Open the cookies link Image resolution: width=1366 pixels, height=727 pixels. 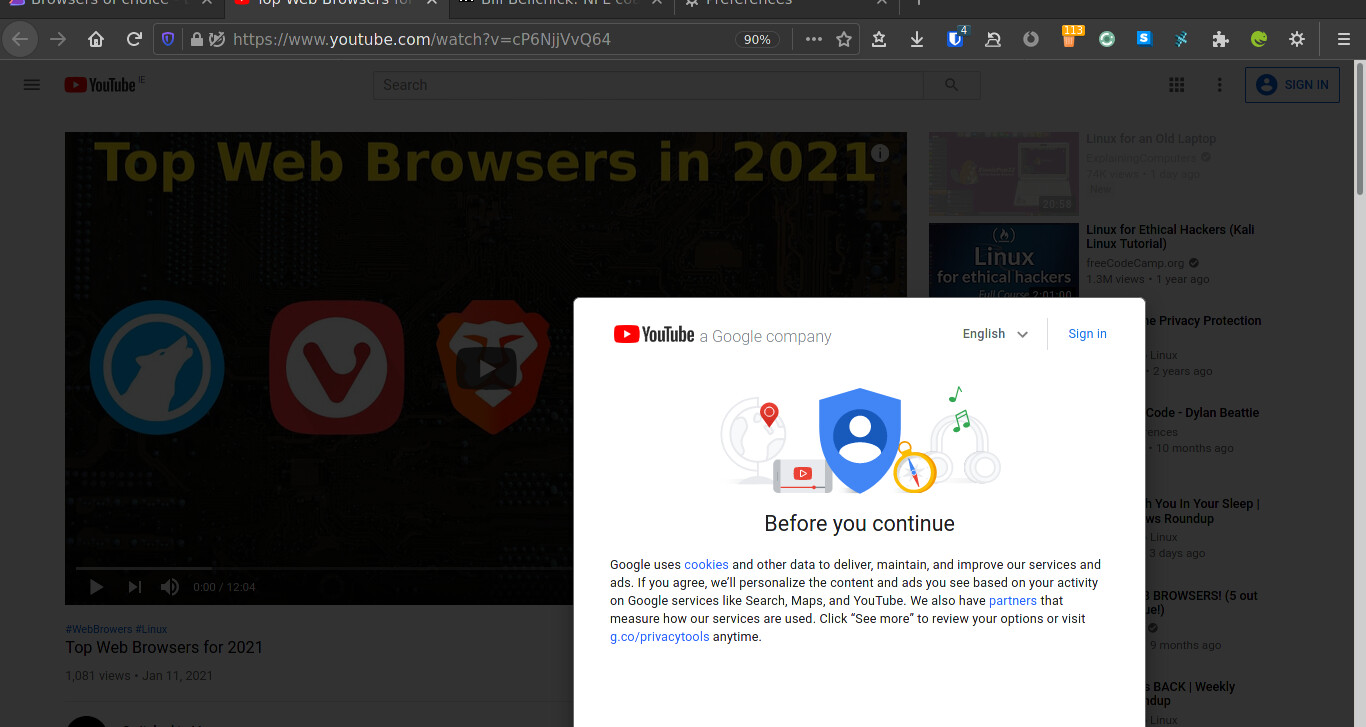(x=706, y=565)
